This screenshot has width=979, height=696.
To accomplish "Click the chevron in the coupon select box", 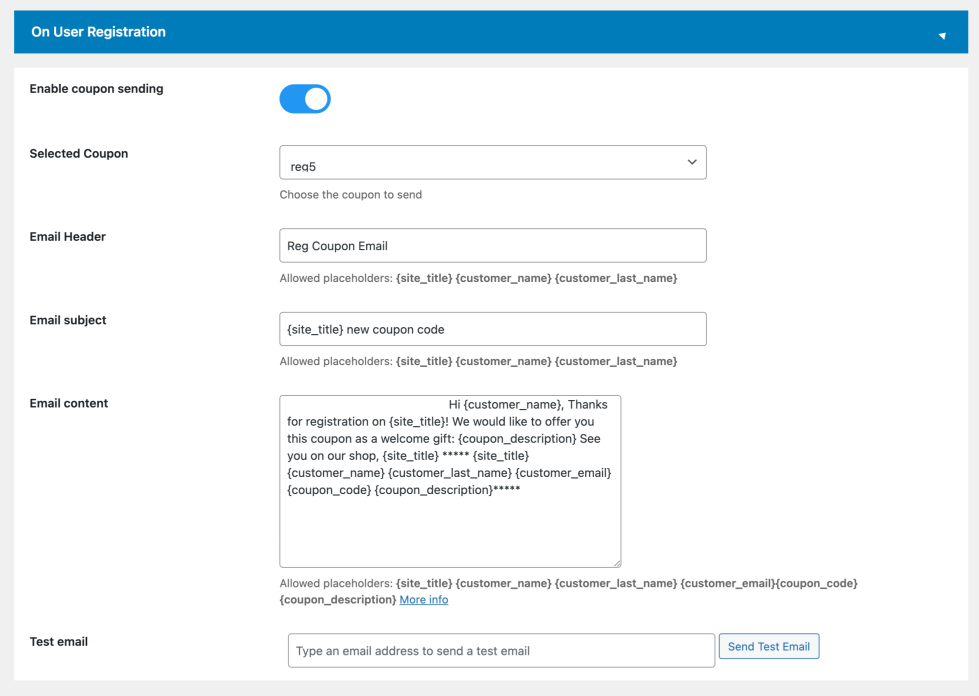I will point(692,162).
